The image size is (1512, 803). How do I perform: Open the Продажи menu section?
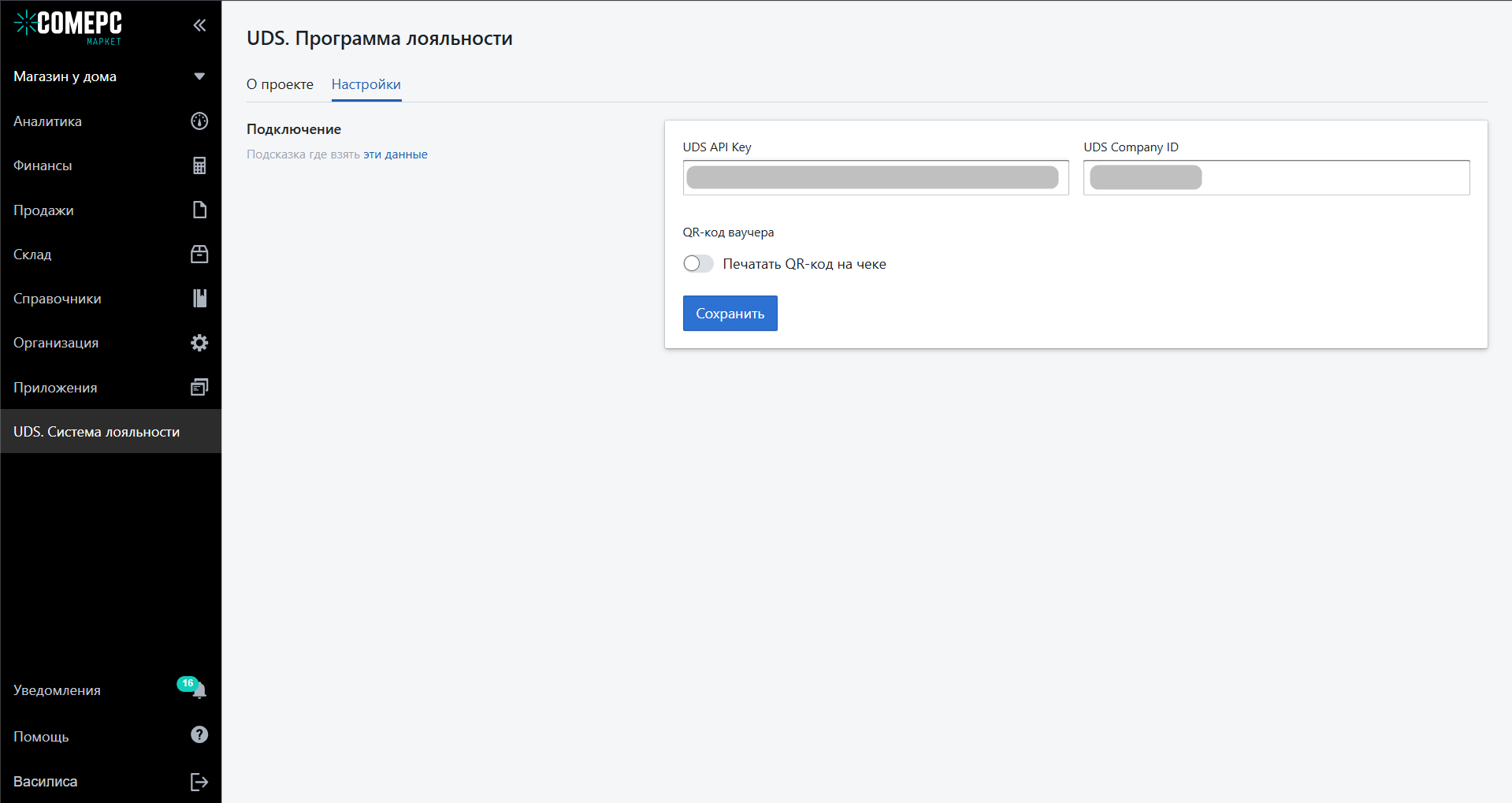pyautogui.click(x=110, y=210)
